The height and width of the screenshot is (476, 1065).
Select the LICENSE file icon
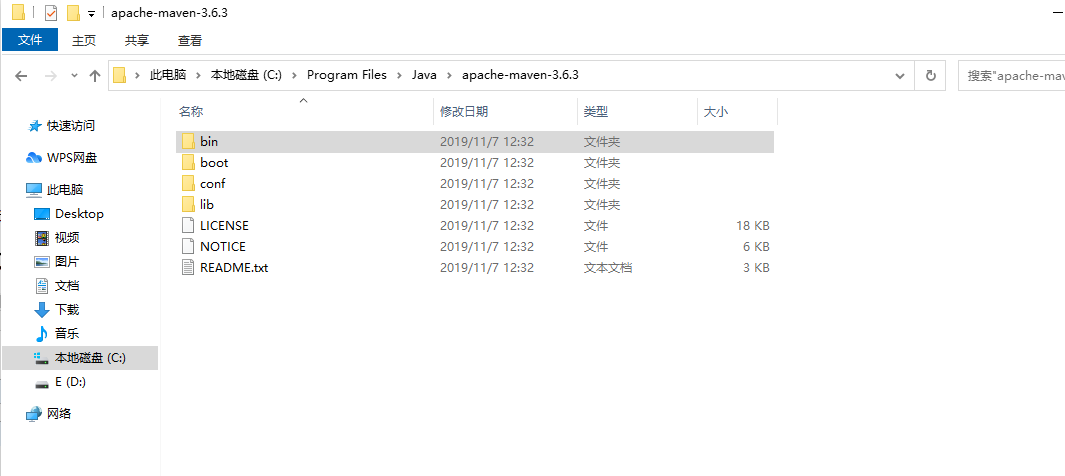pos(188,225)
